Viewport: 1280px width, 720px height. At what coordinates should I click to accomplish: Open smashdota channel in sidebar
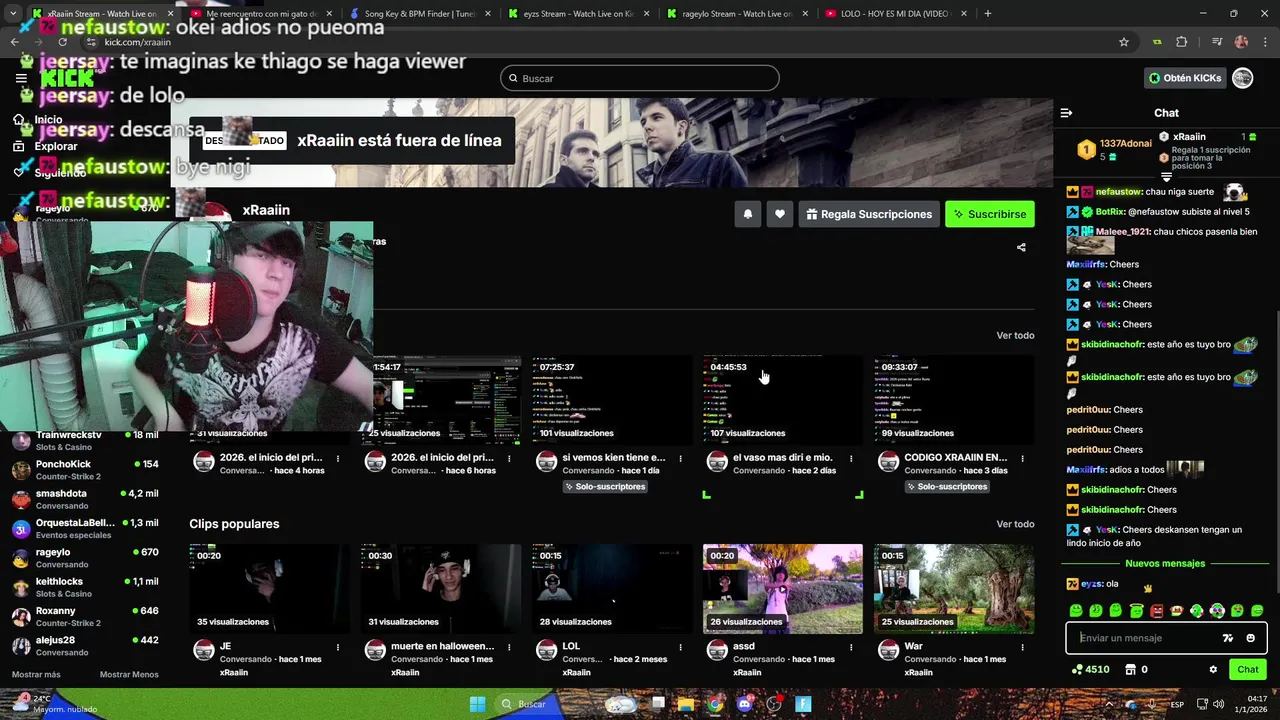(84, 499)
